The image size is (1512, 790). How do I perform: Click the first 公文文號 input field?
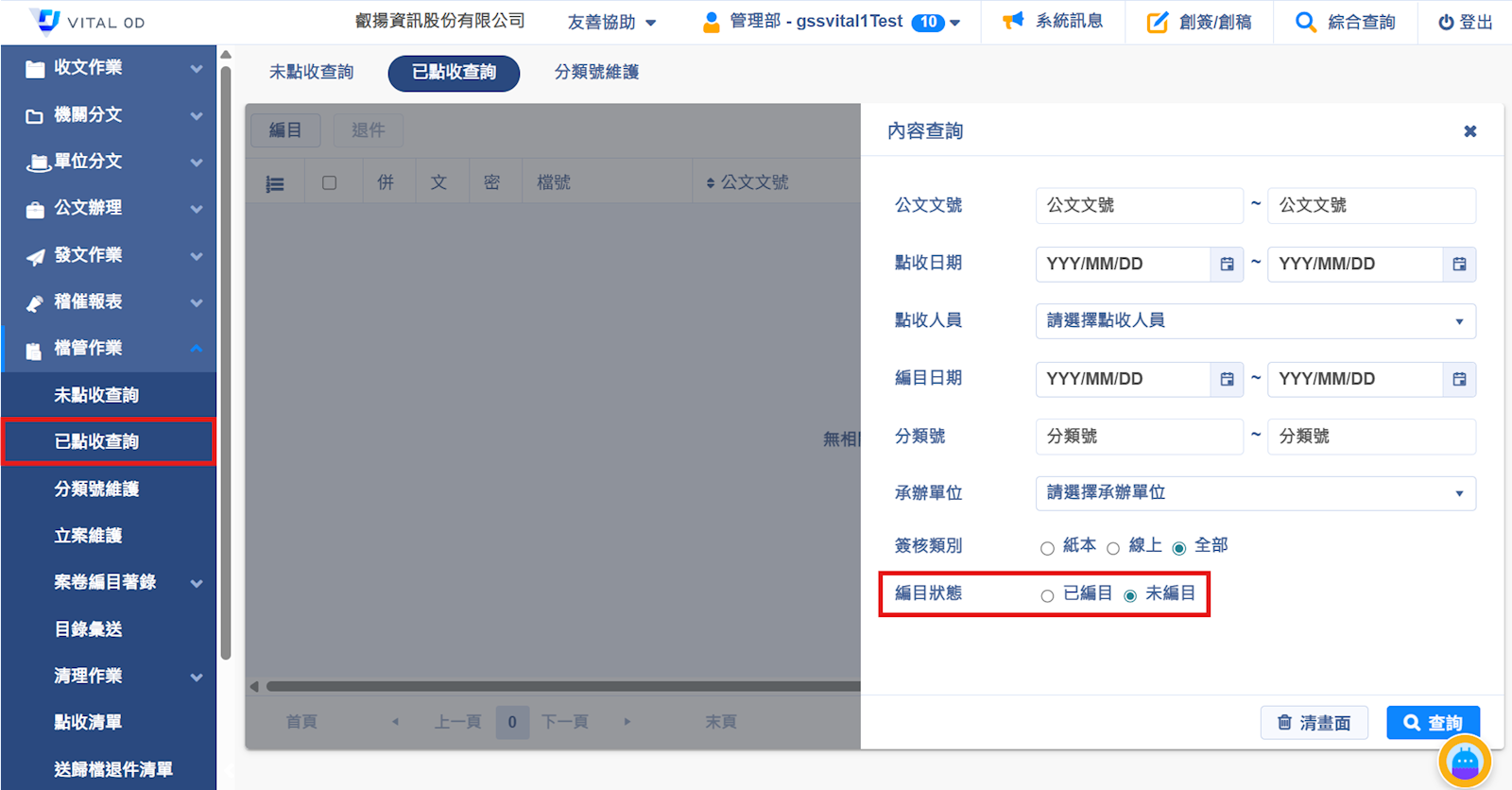tap(1139, 206)
